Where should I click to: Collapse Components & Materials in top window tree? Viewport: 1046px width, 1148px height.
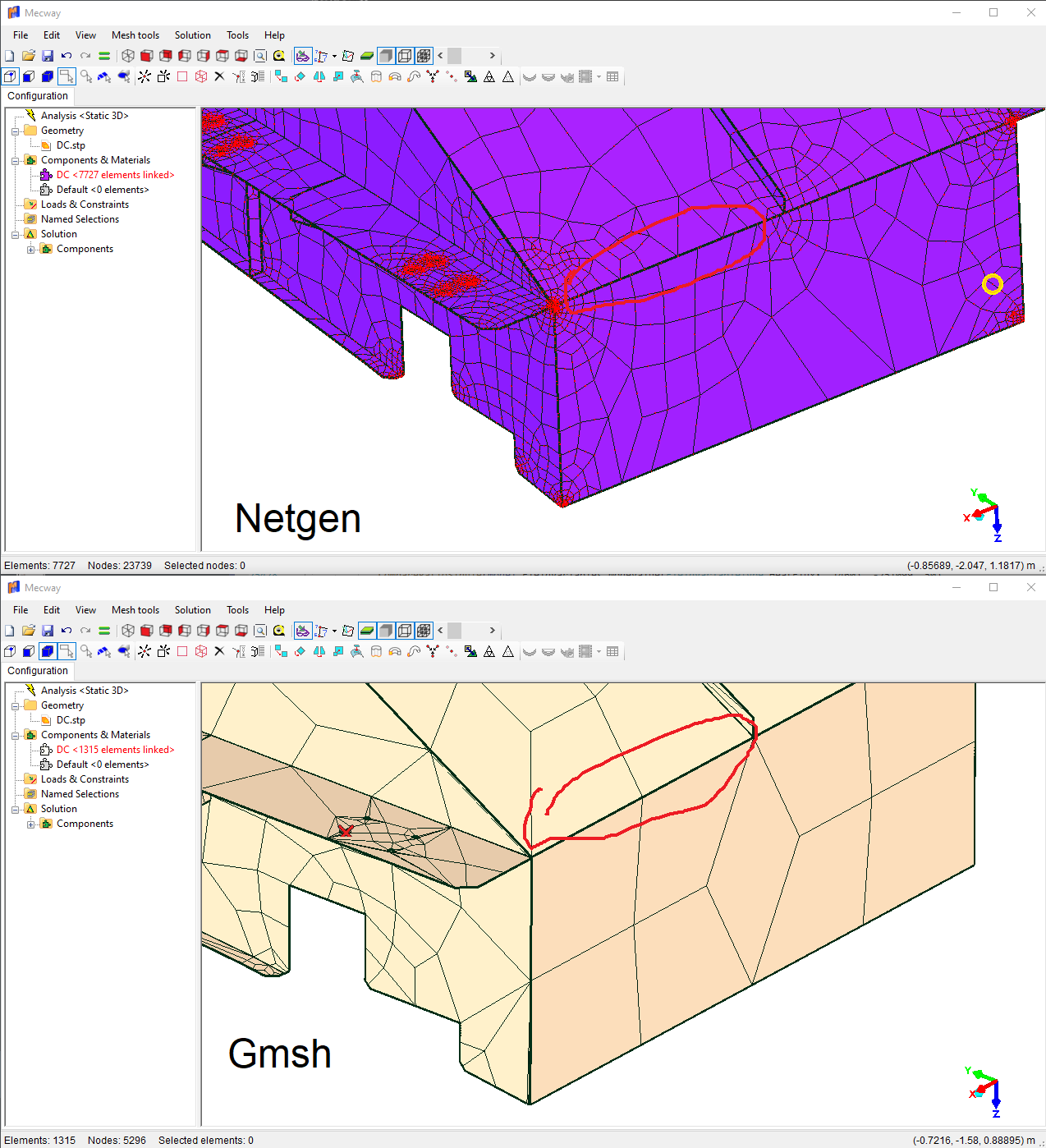point(15,161)
